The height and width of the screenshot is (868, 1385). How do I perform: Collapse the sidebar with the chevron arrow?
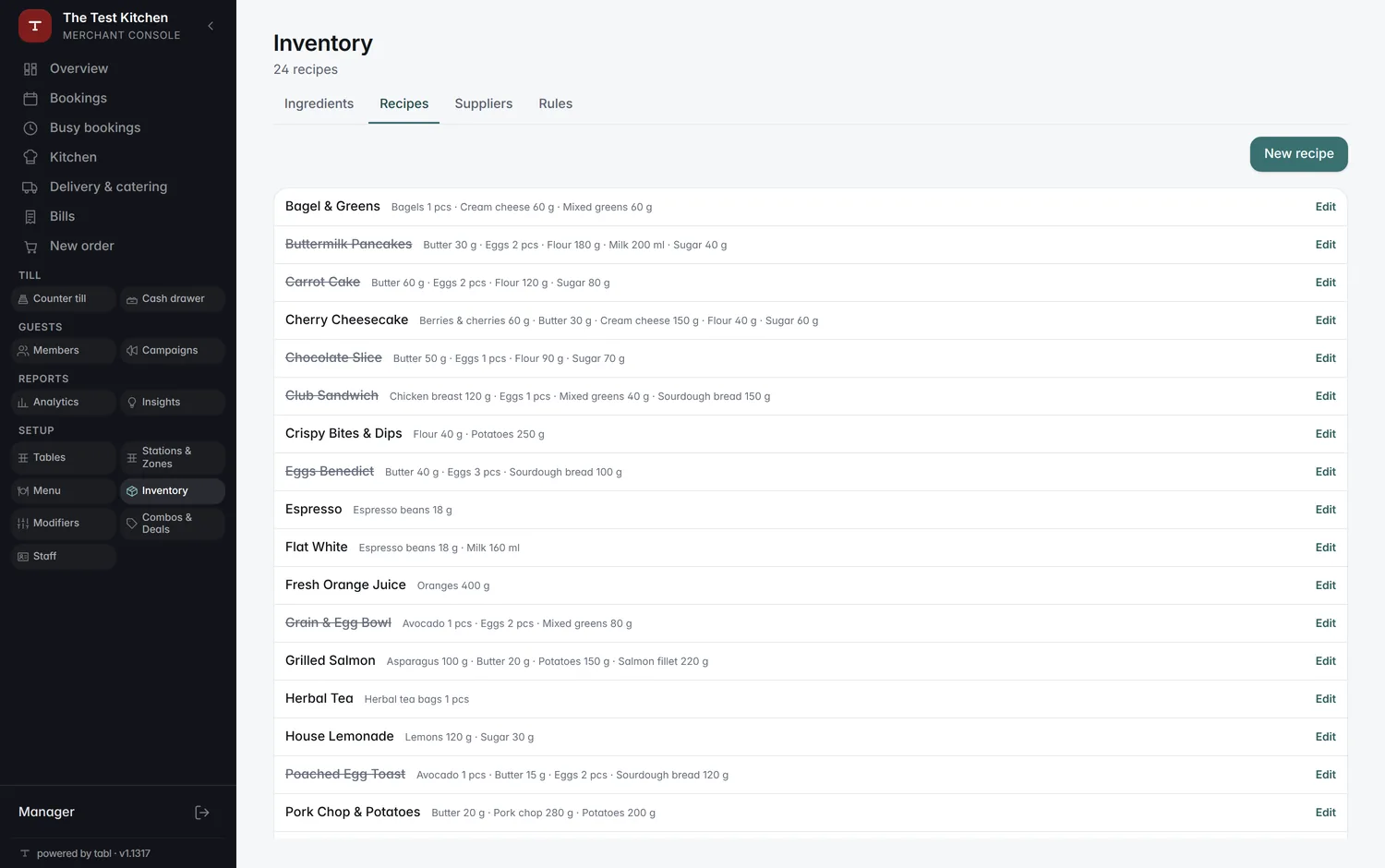[x=211, y=26]
